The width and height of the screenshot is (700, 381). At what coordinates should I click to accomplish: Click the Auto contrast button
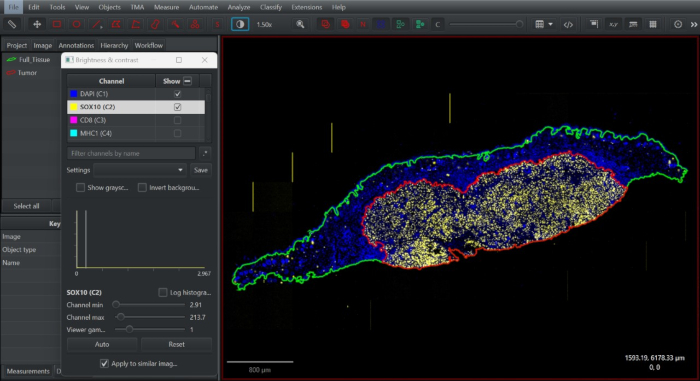click(102, 344)
